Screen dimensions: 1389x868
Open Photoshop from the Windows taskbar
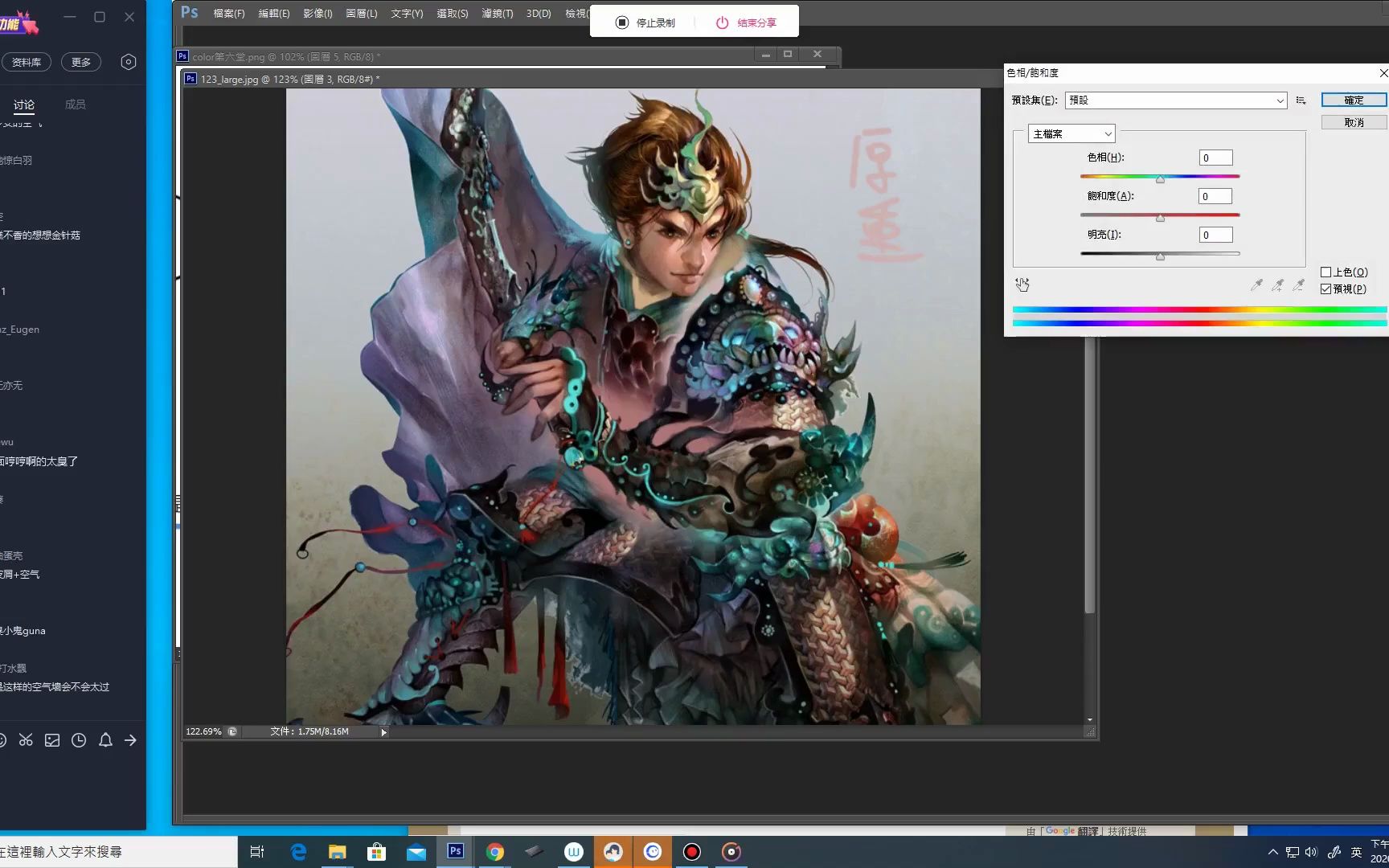pos(455,851)
